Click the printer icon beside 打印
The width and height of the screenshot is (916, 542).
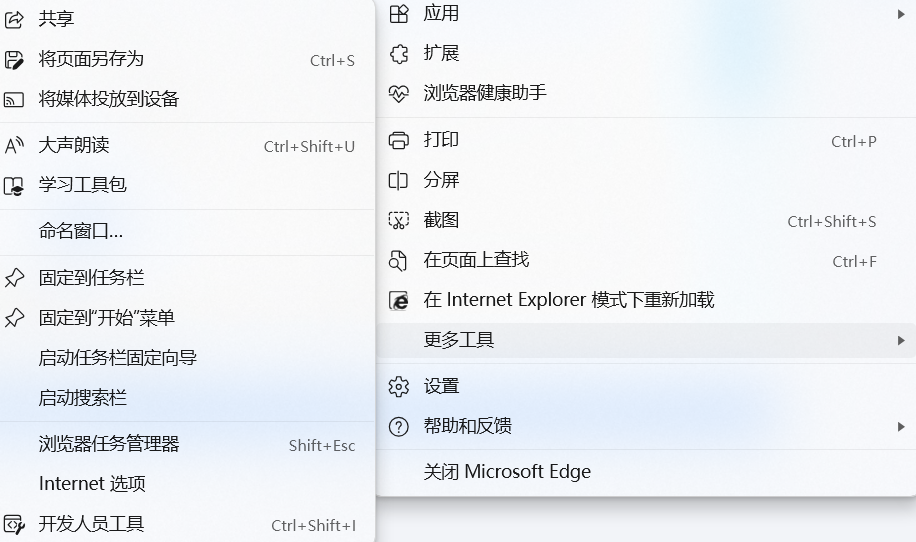(399, 140)
